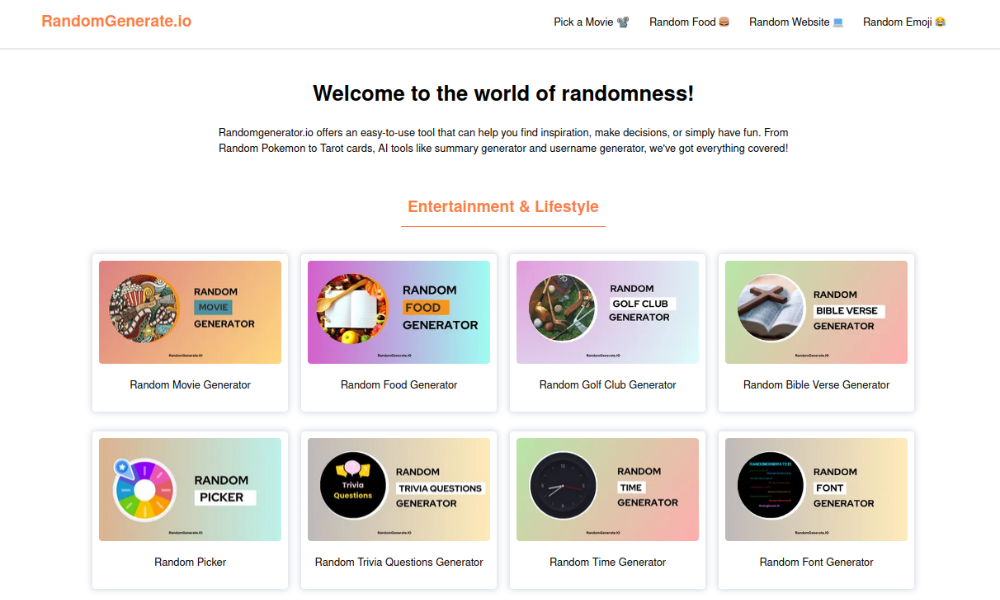Open the Random Food Generator text link
The height and width of the screenshot is (600, 1000).
(x=399, y=385)
